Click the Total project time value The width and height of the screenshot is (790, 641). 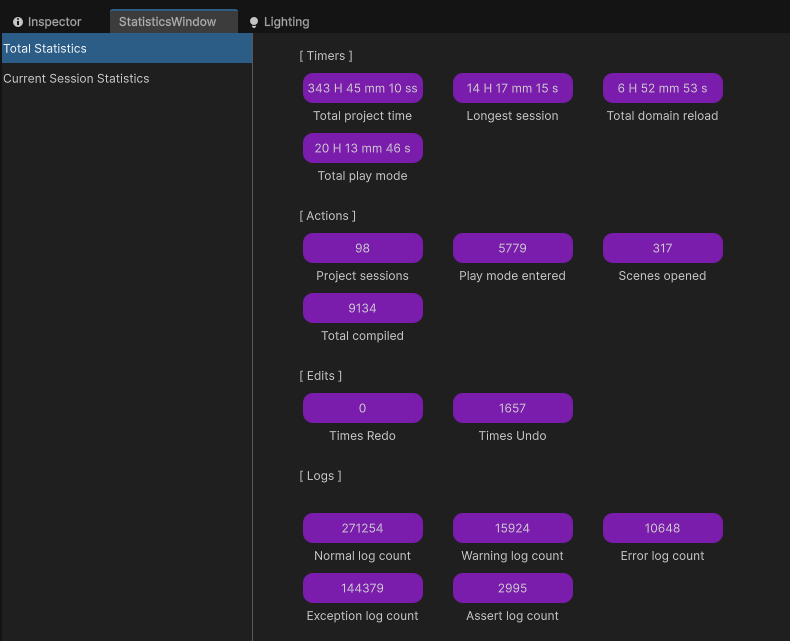(x=362, y=88)
